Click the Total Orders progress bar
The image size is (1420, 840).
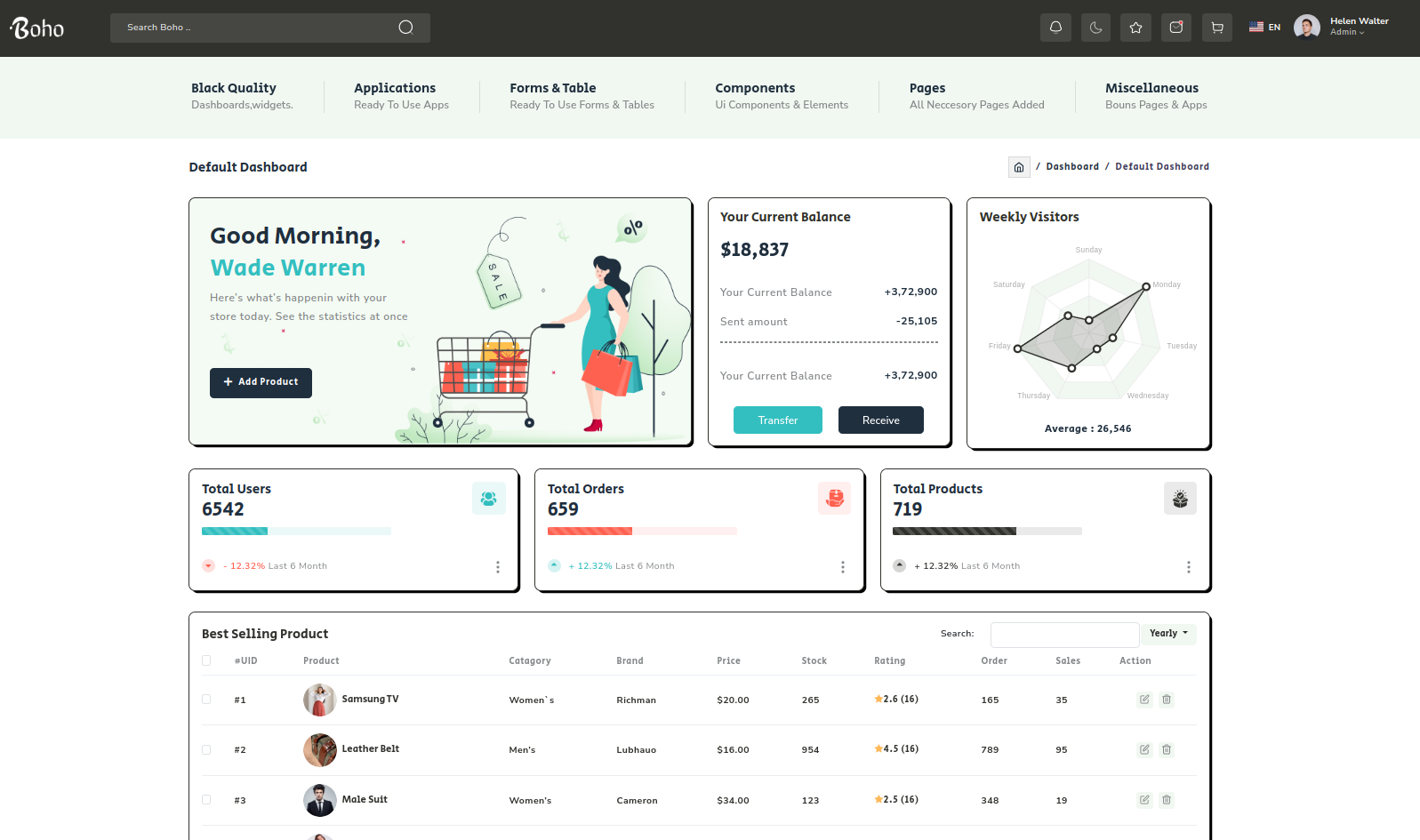coord(642,532)
